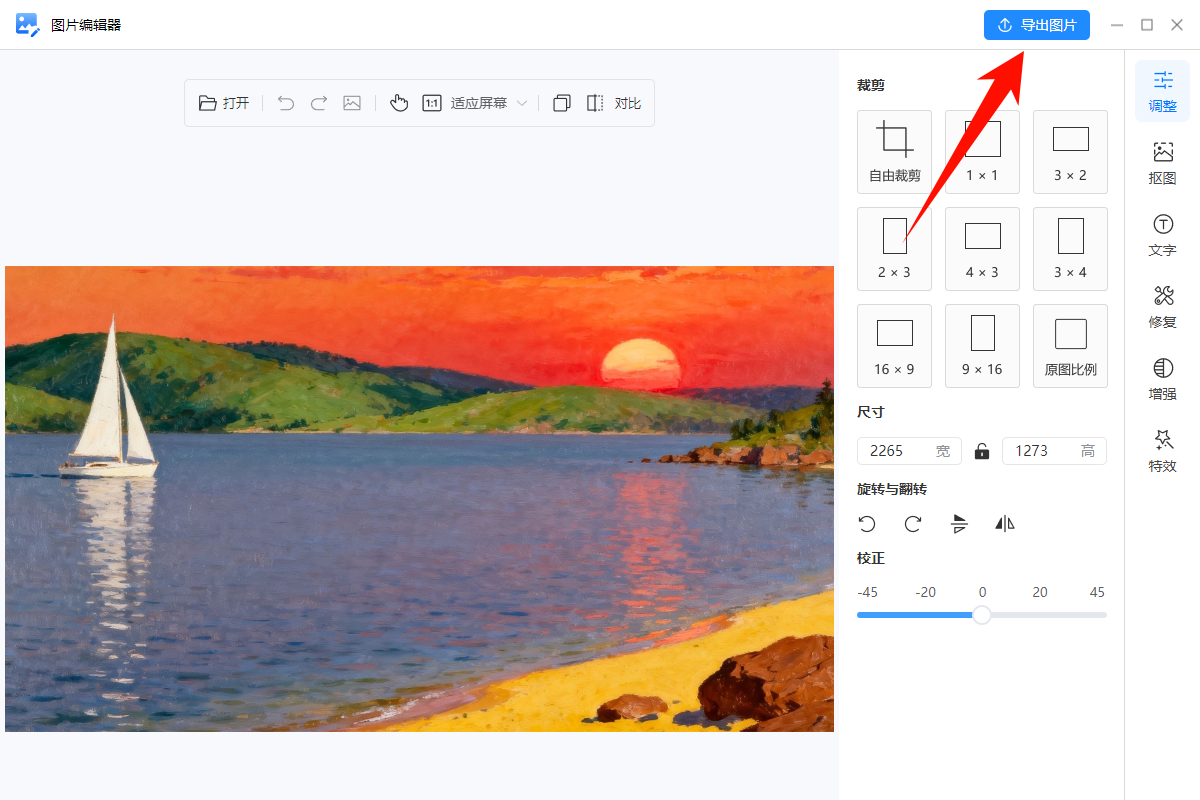Screen dimensions: 1200x800
Task: Pick the 原图比例 original ratio crop
Action: (x=1070, y=346)
